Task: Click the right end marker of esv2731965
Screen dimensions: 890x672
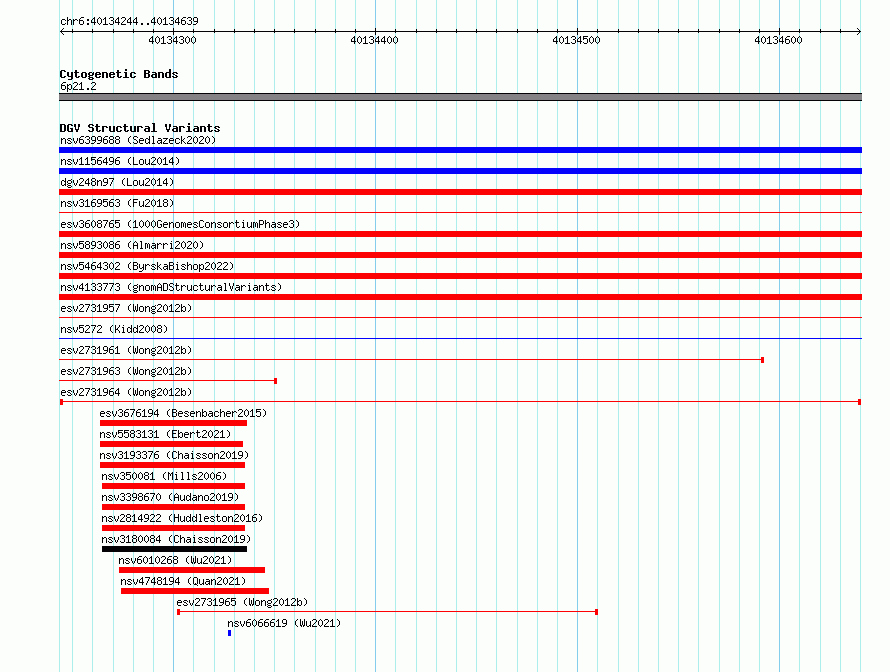Action: coord(597,612)
